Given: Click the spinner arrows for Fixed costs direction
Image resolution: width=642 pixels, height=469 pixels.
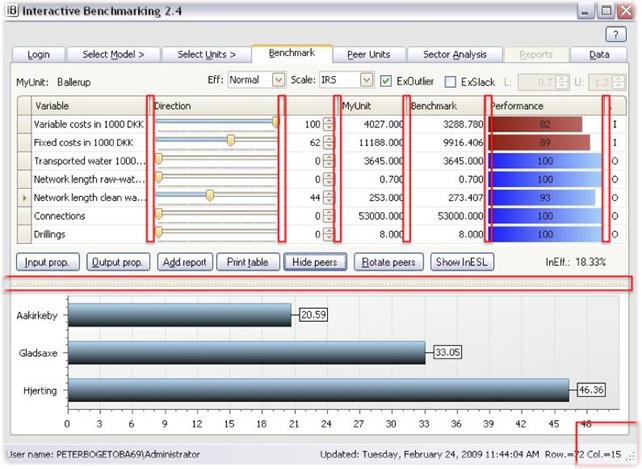Looking at the screenshot, I should click(x=328, y=143).
